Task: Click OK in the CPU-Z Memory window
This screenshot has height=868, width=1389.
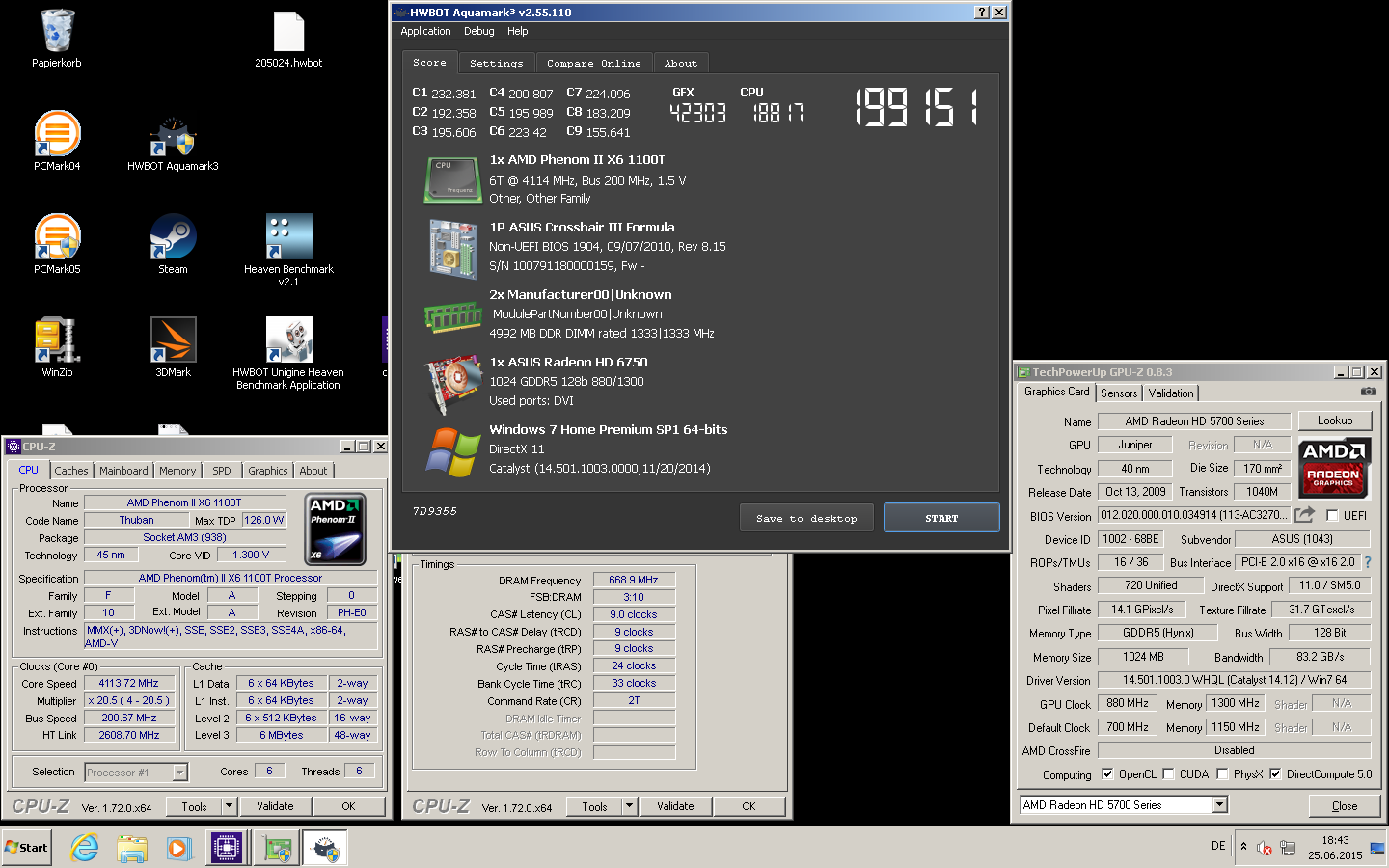Action: (x=749, y=806)
